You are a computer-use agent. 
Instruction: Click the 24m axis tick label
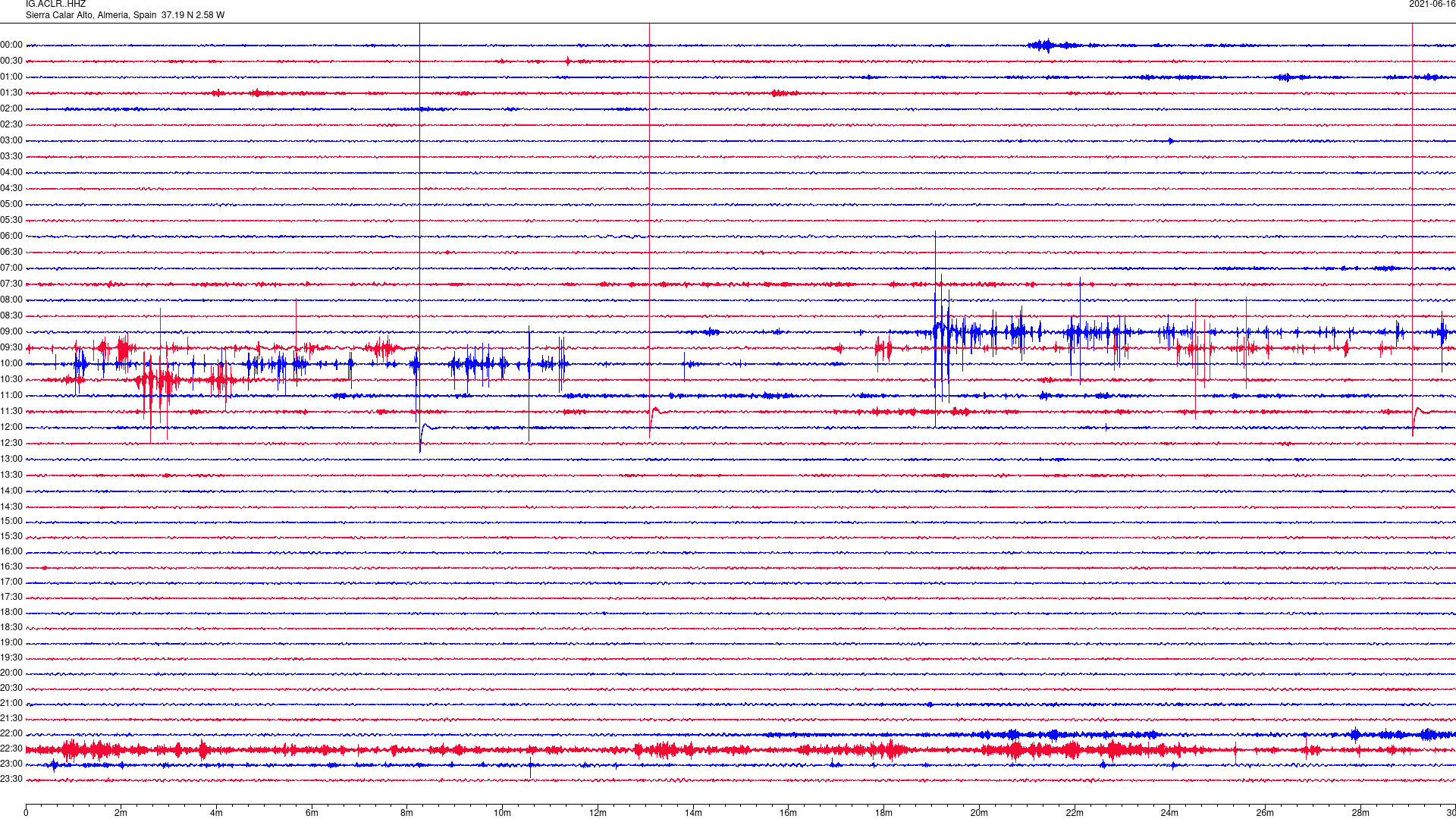(1169, 813)
